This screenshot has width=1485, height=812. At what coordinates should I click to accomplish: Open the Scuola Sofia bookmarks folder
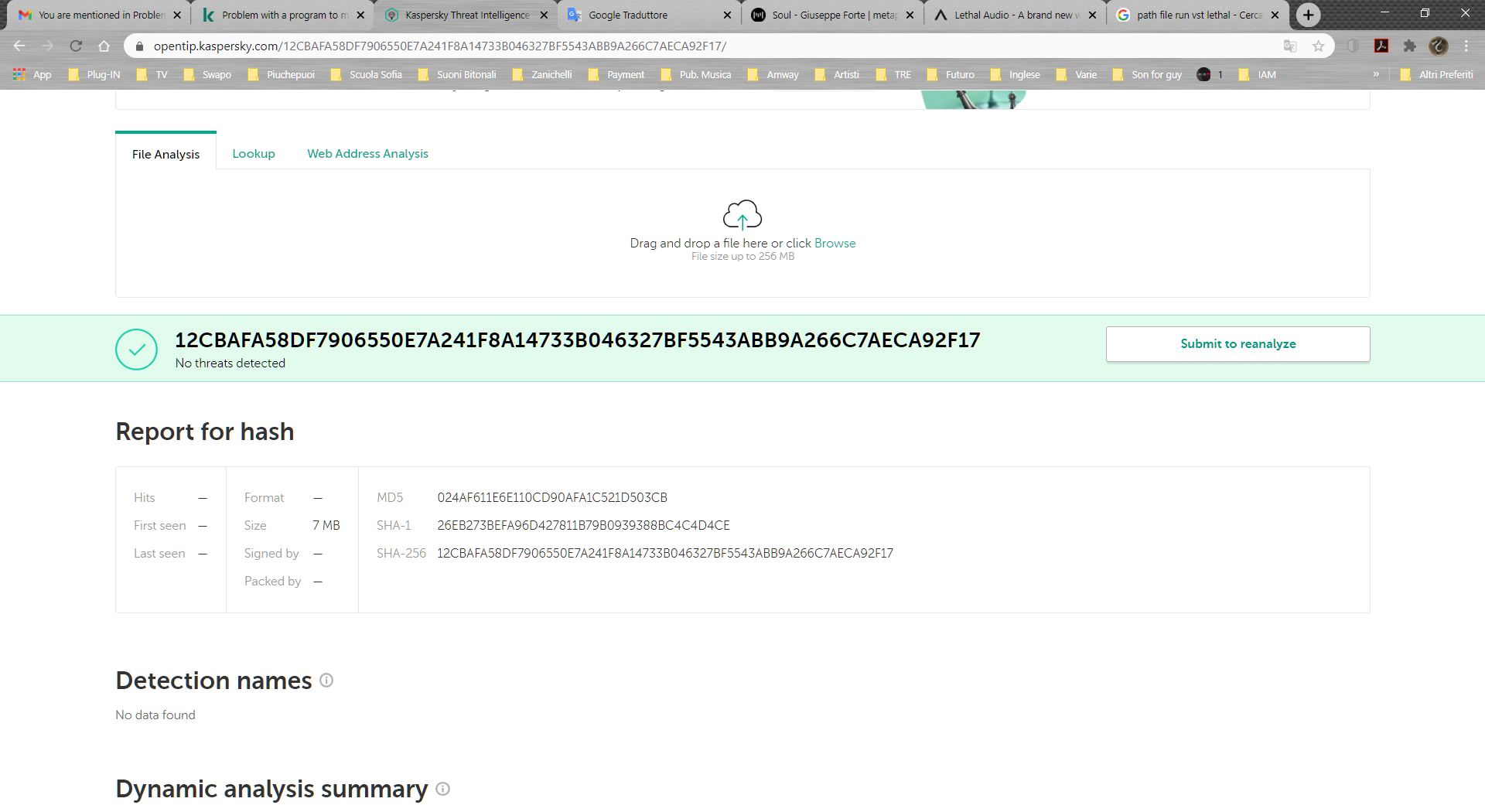coord(367,74)
